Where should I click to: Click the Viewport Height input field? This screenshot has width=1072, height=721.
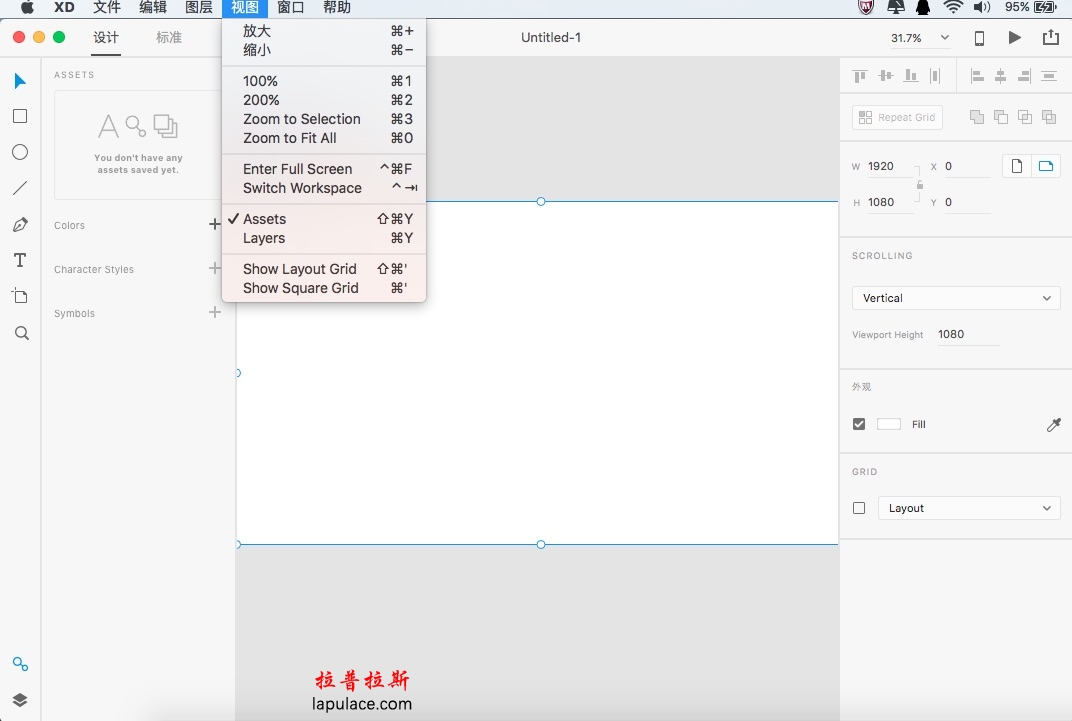point(967,335)
